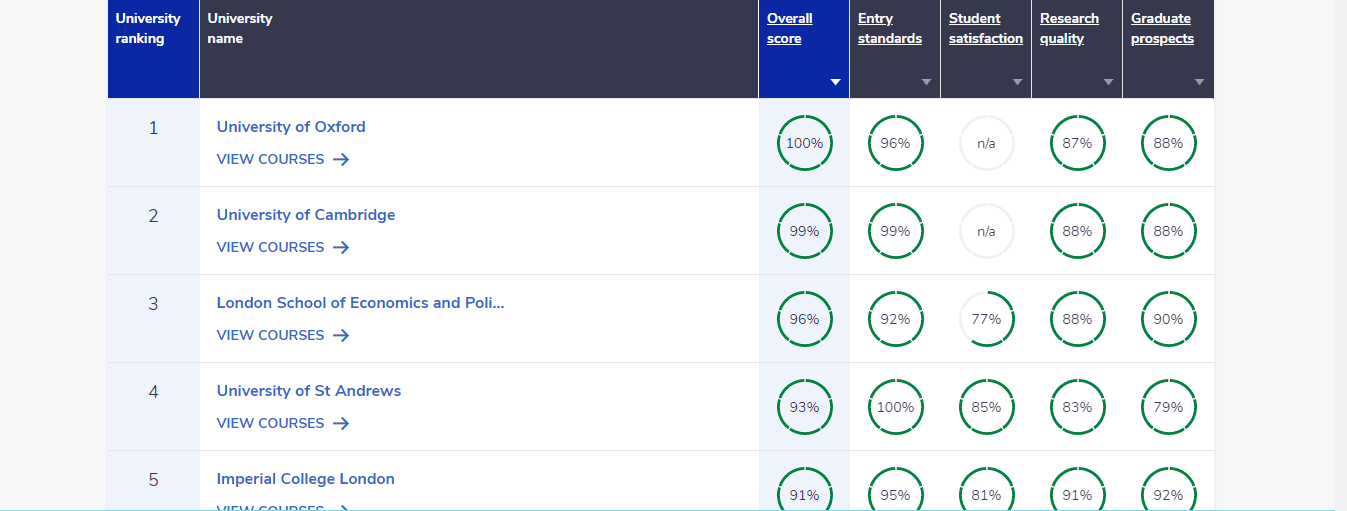The image size is (1347, 511).
Task: Click LSE 96% overall score circle
Action: 804,319
